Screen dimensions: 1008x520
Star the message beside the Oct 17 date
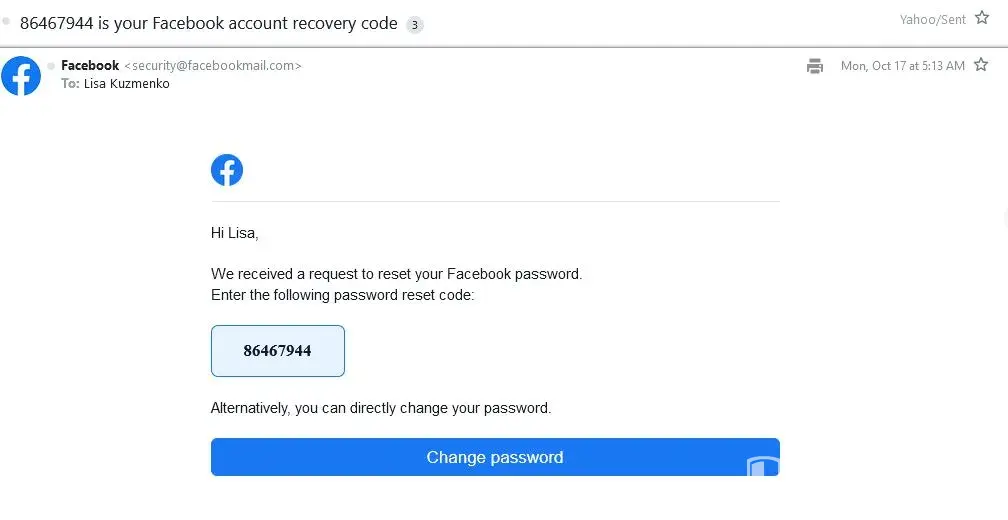pos(981,66)
